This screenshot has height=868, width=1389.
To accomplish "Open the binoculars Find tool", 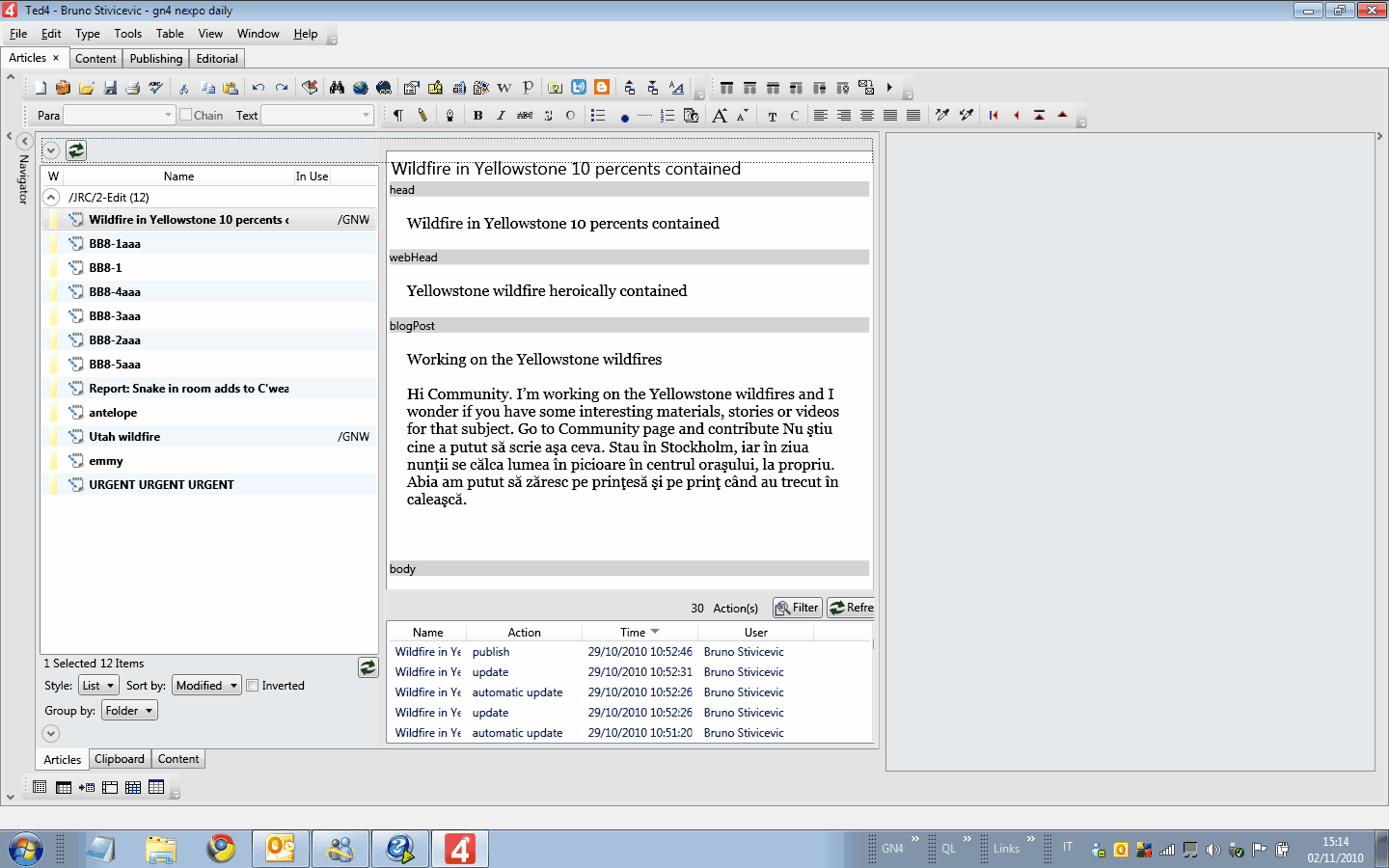I will coord(337,88).
